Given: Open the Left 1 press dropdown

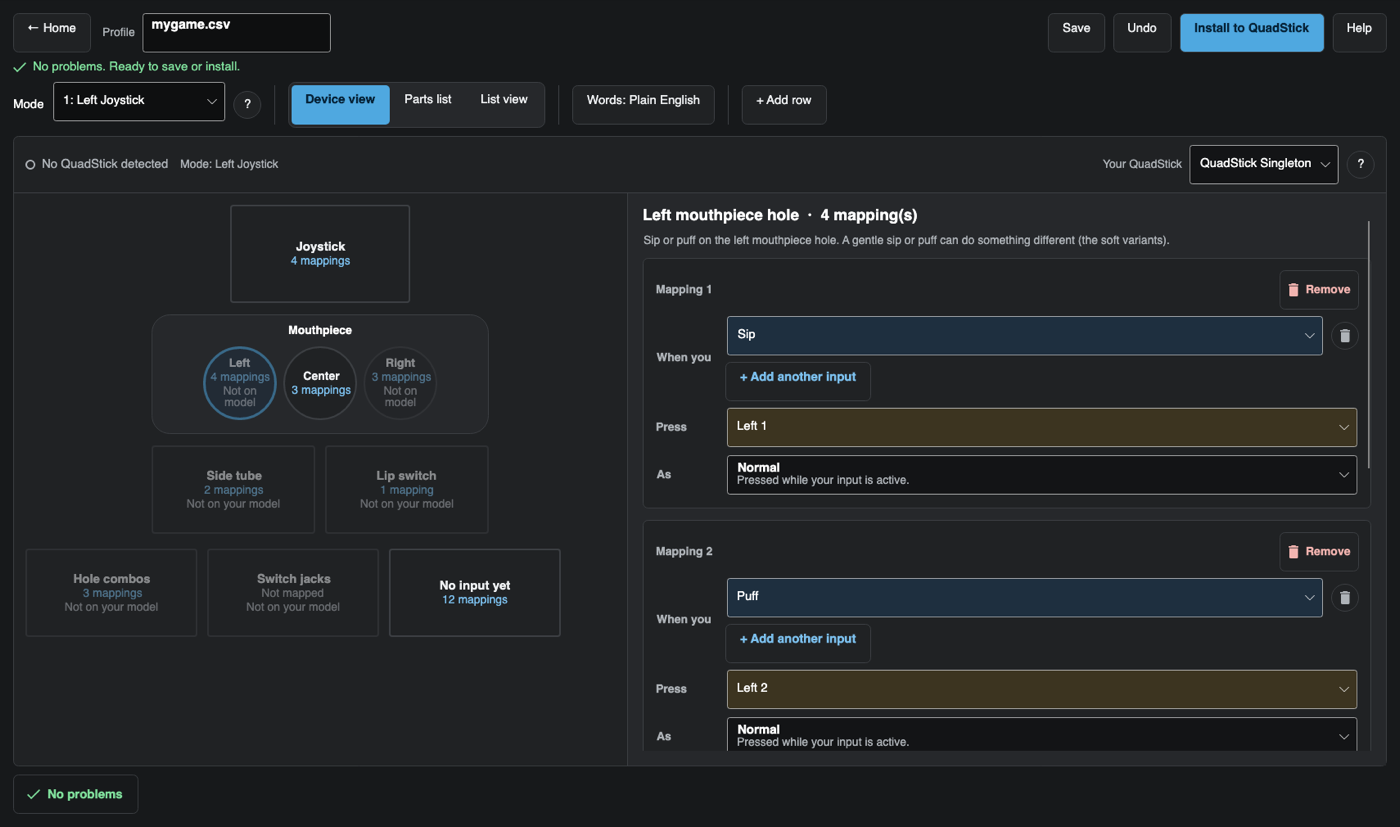Looking at the screenshot, I should pos(1041,427).
